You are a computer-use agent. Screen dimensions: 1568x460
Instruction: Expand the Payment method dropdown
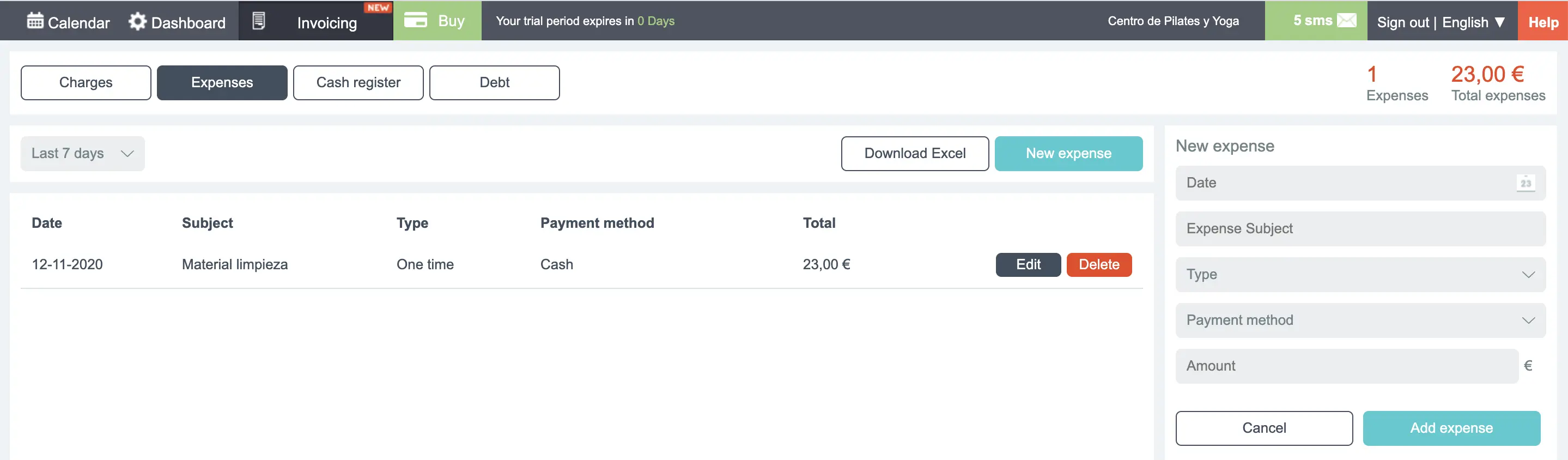point(1360,320)
